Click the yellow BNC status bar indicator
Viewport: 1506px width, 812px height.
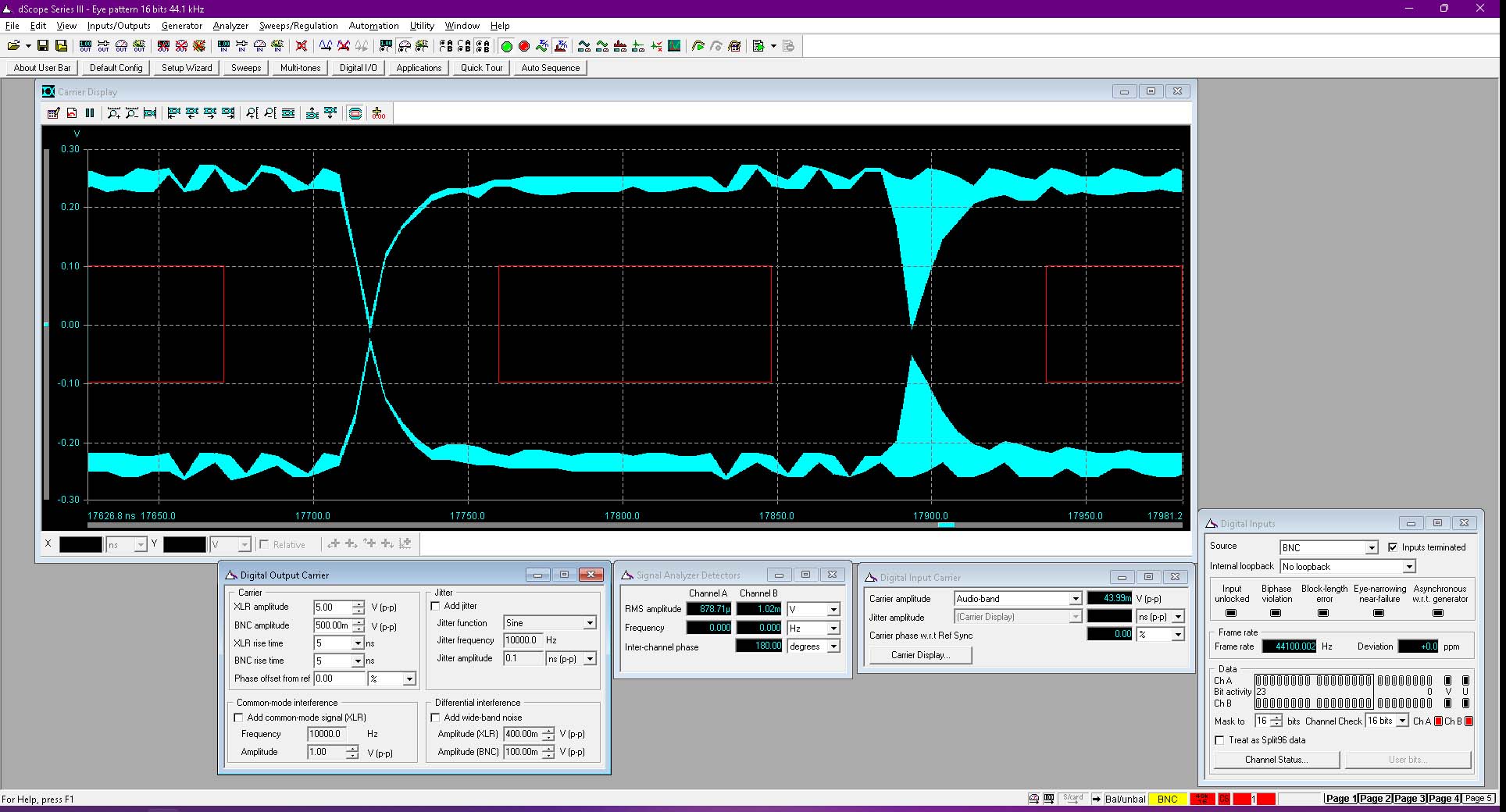click(x=1168, y=799)
